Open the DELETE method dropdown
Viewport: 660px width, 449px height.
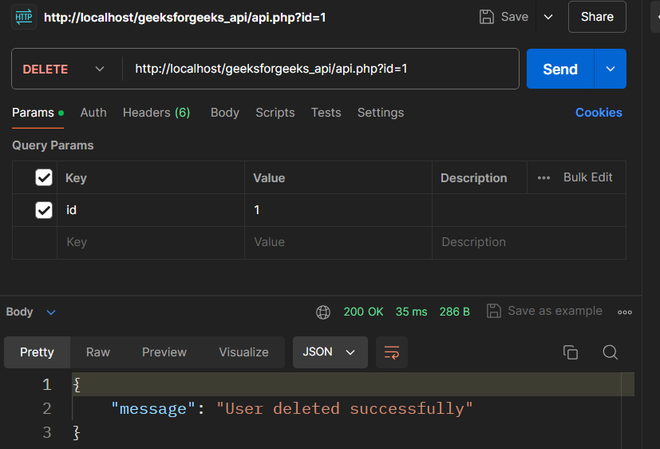coord(64,69)
